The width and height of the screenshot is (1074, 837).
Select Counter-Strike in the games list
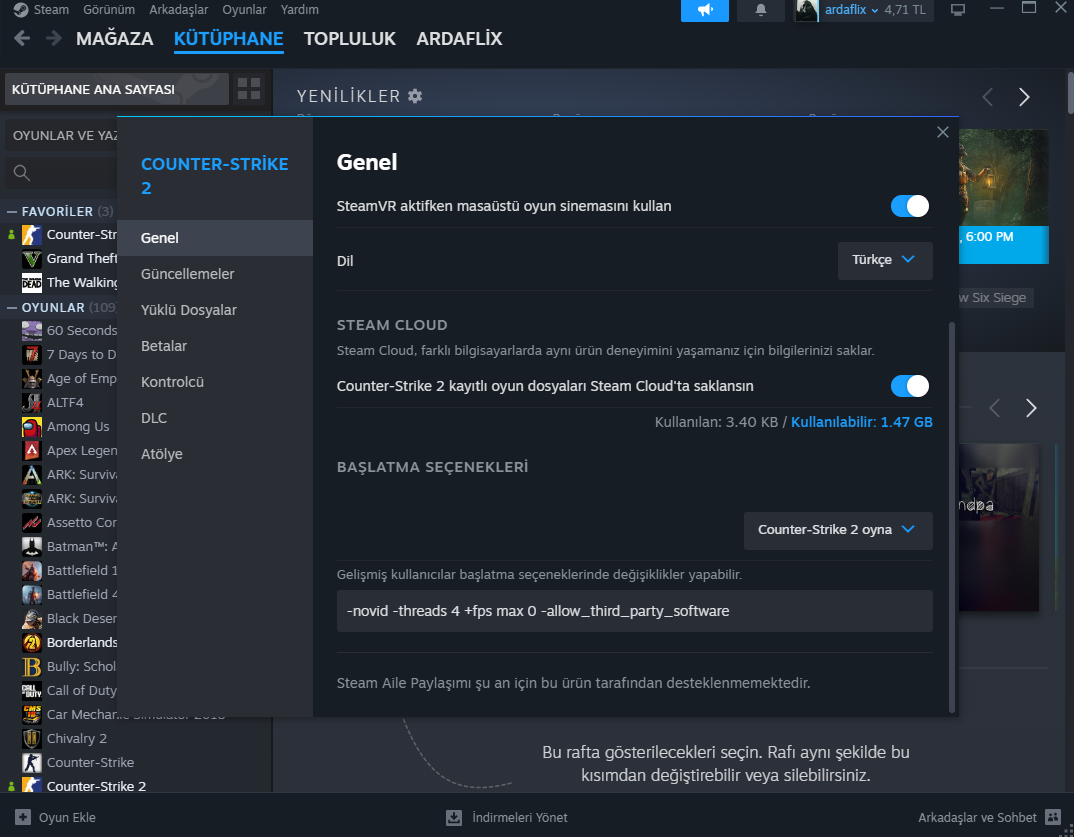pos(90,762)
